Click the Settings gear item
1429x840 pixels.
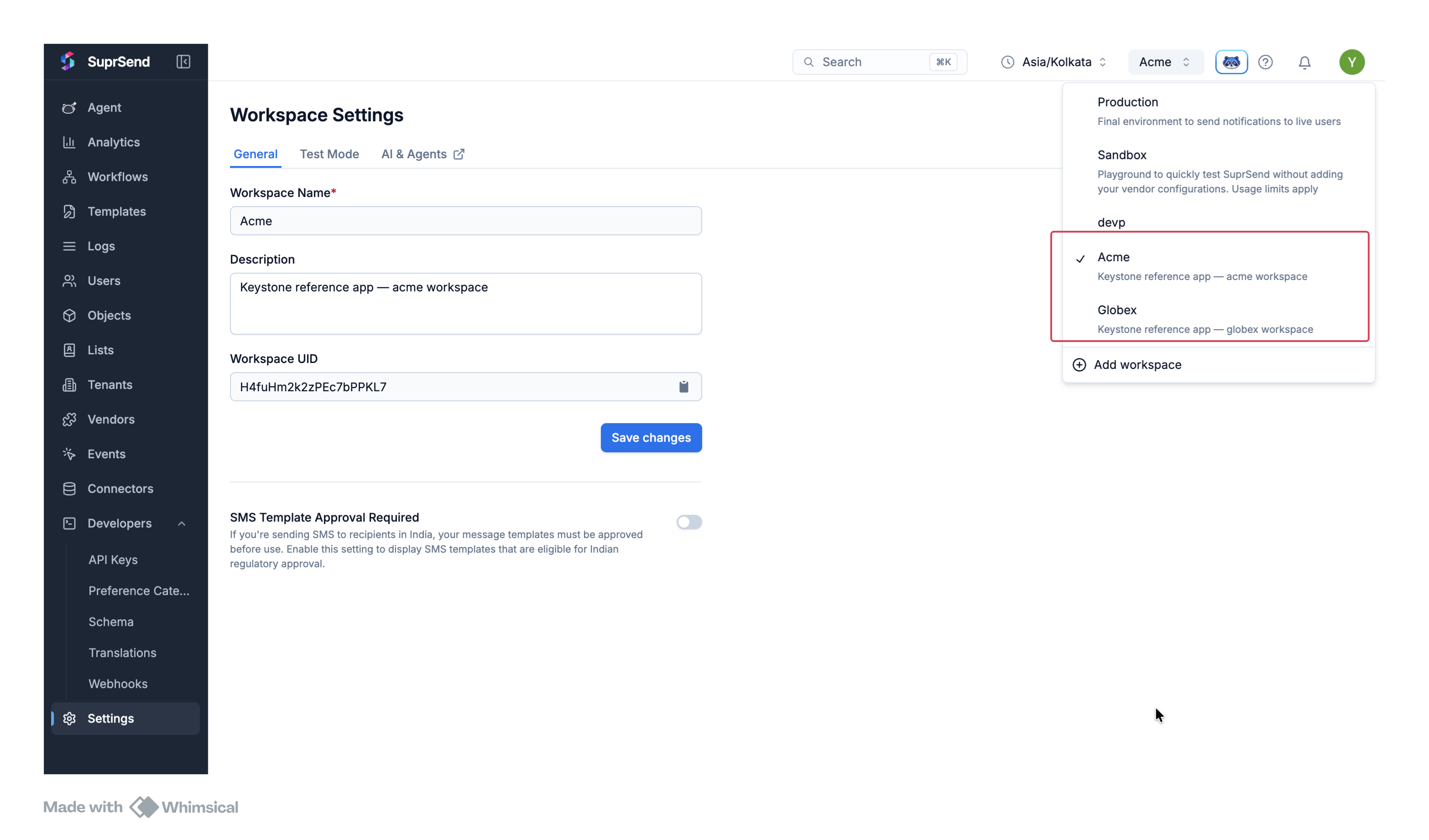[x=125, y=718]
